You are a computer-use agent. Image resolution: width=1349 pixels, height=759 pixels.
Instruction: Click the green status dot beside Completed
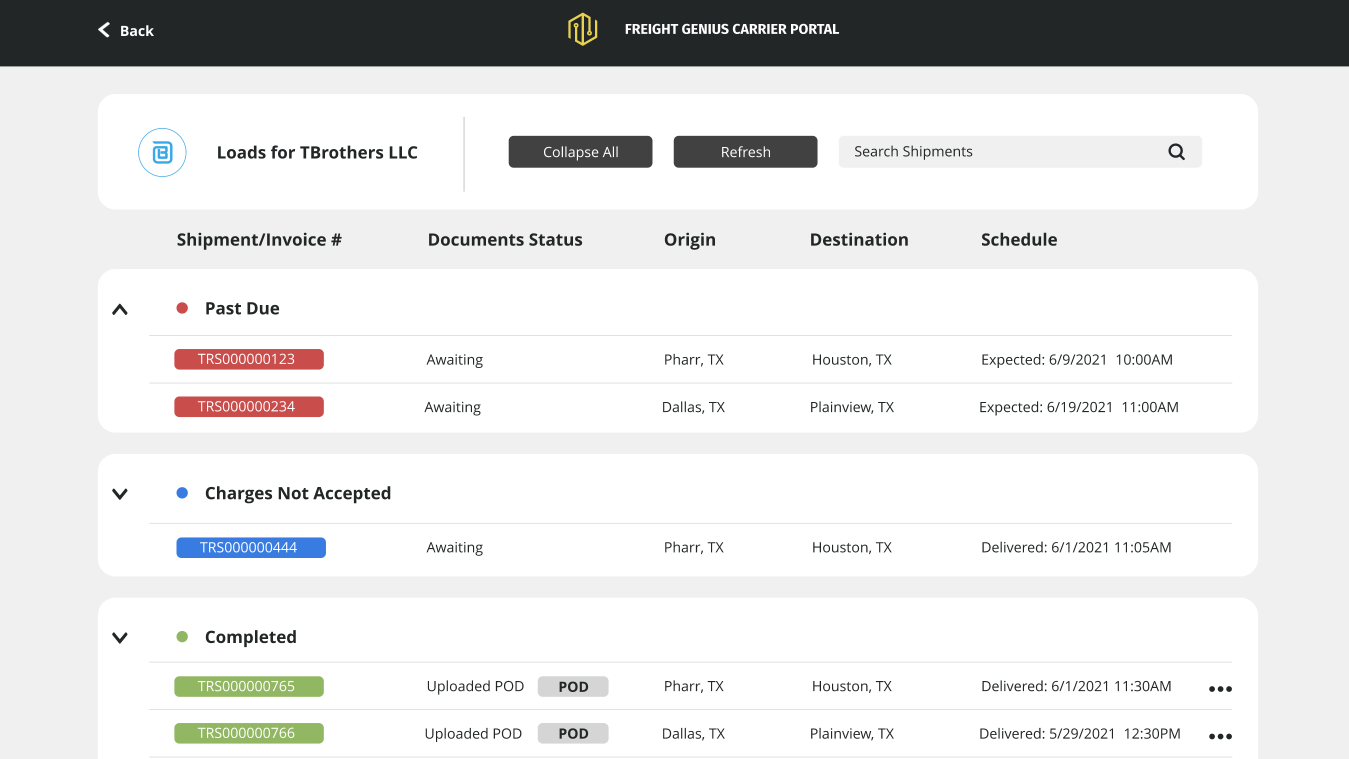click(x=181, y=635)
